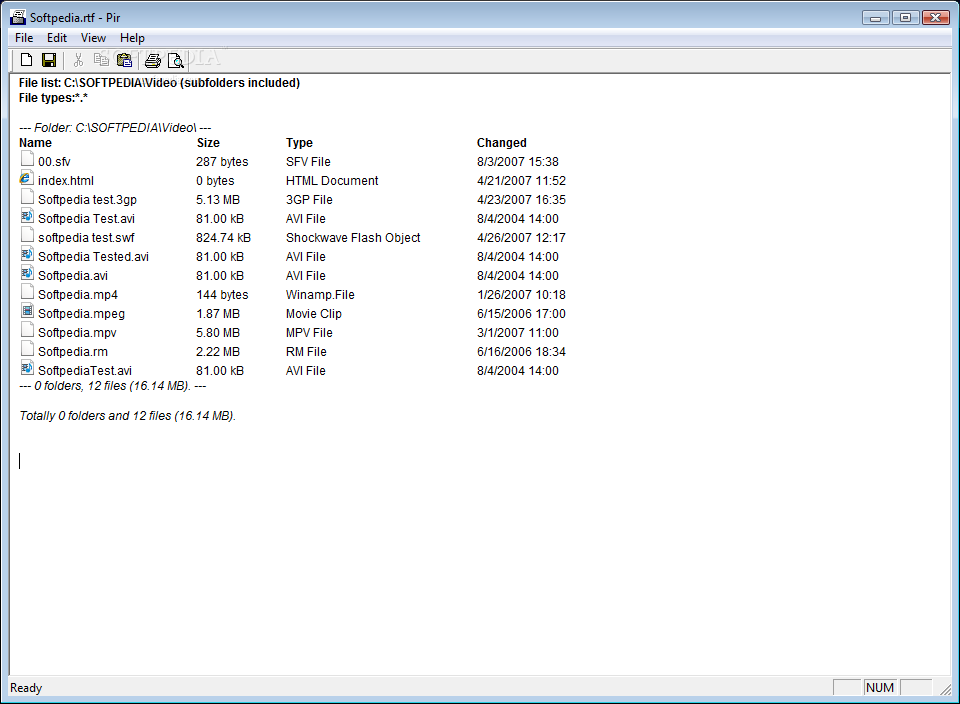Click the date 6/16/2006 18:34
Image resolution: width=960 pixels, height=704 pixels.
[x=522, y=351]
